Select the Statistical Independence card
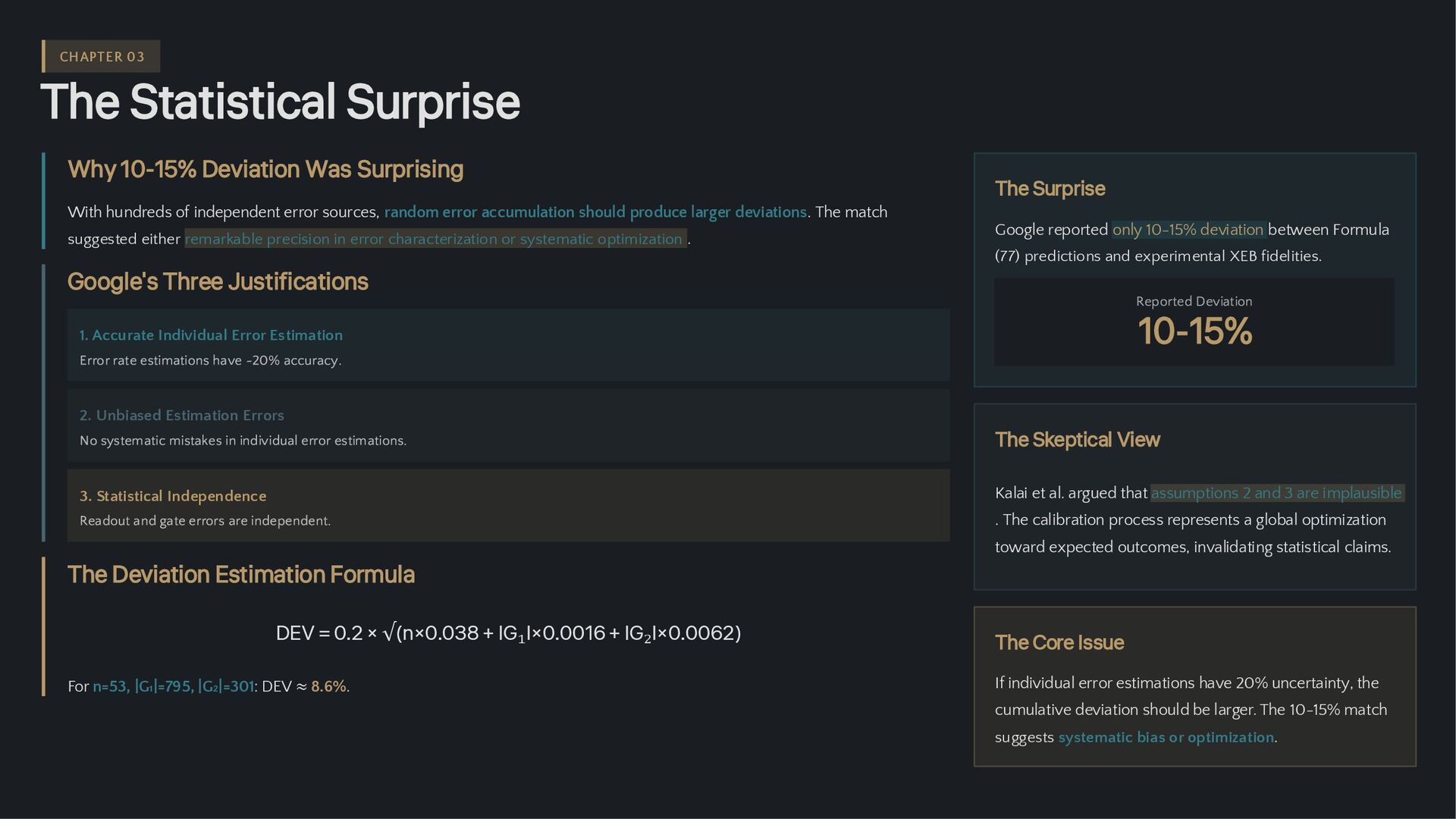1456x819 pixels. pyautogui.click(x=508, y=506)
